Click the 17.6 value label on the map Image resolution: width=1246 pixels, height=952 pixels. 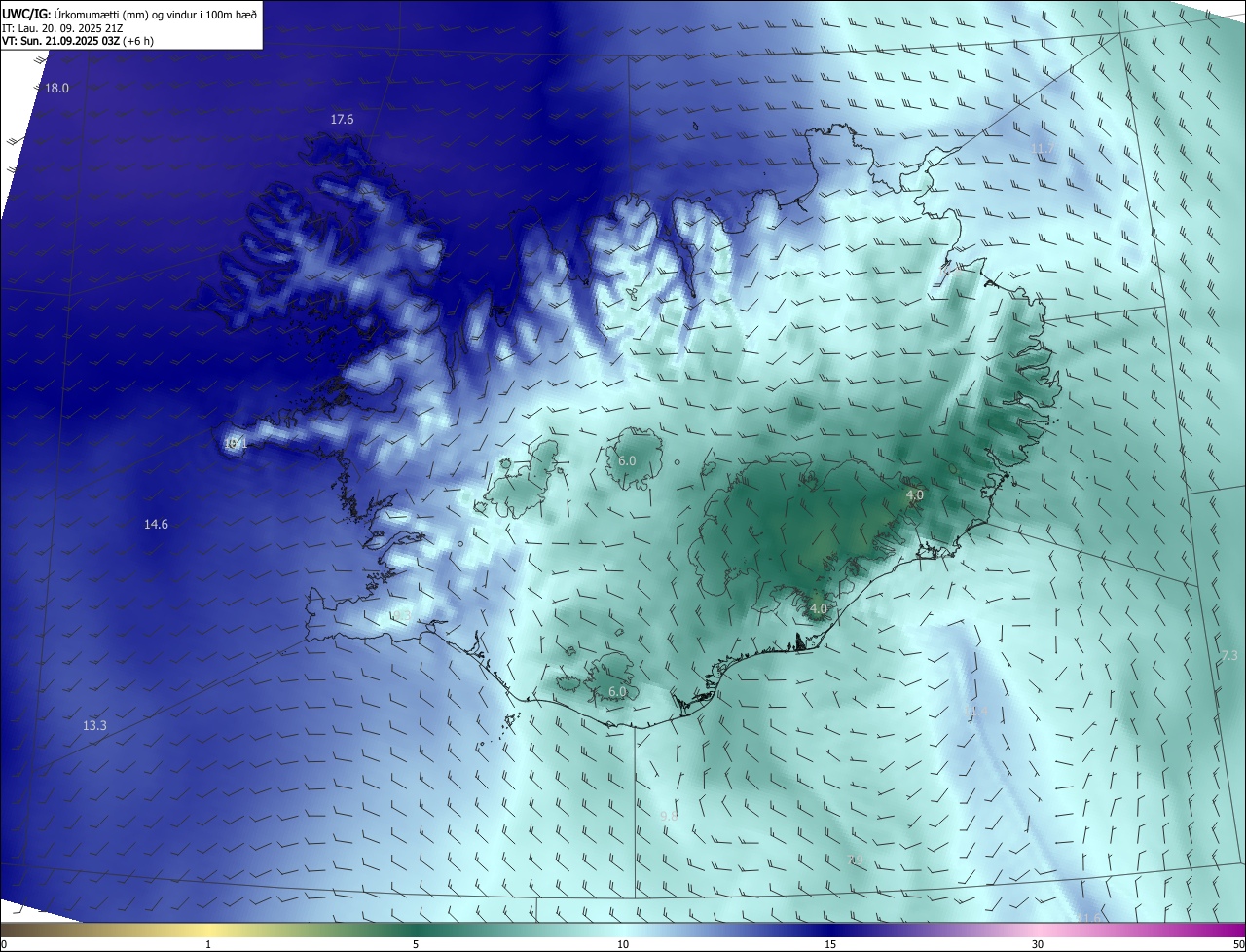342,119
